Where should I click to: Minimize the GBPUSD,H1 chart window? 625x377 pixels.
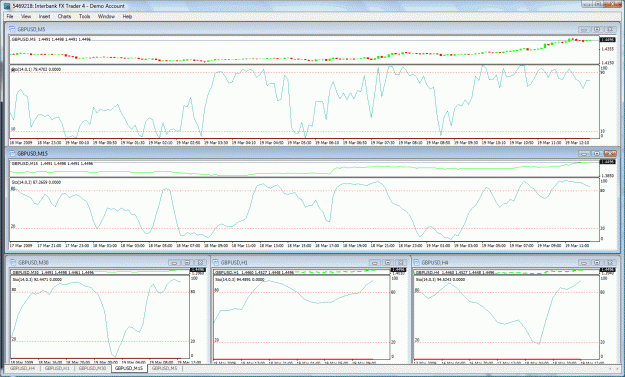click(x=375, y=263)
